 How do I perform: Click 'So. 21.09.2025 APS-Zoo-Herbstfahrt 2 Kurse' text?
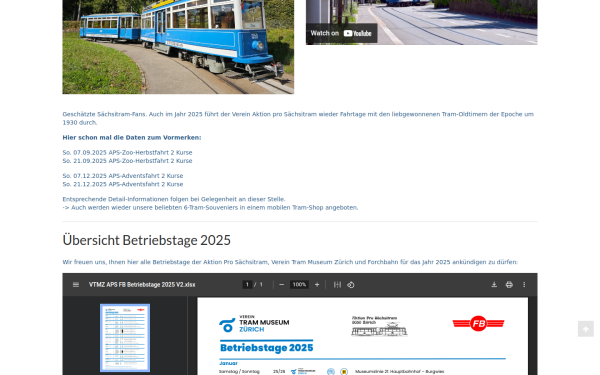127,161
